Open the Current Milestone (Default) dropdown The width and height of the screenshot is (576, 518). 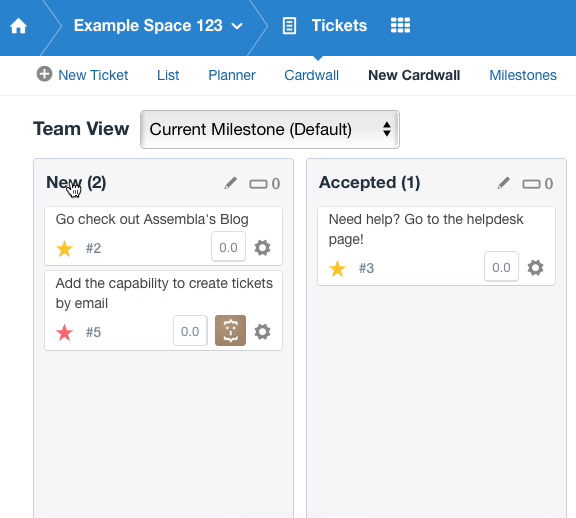[270, 129]
